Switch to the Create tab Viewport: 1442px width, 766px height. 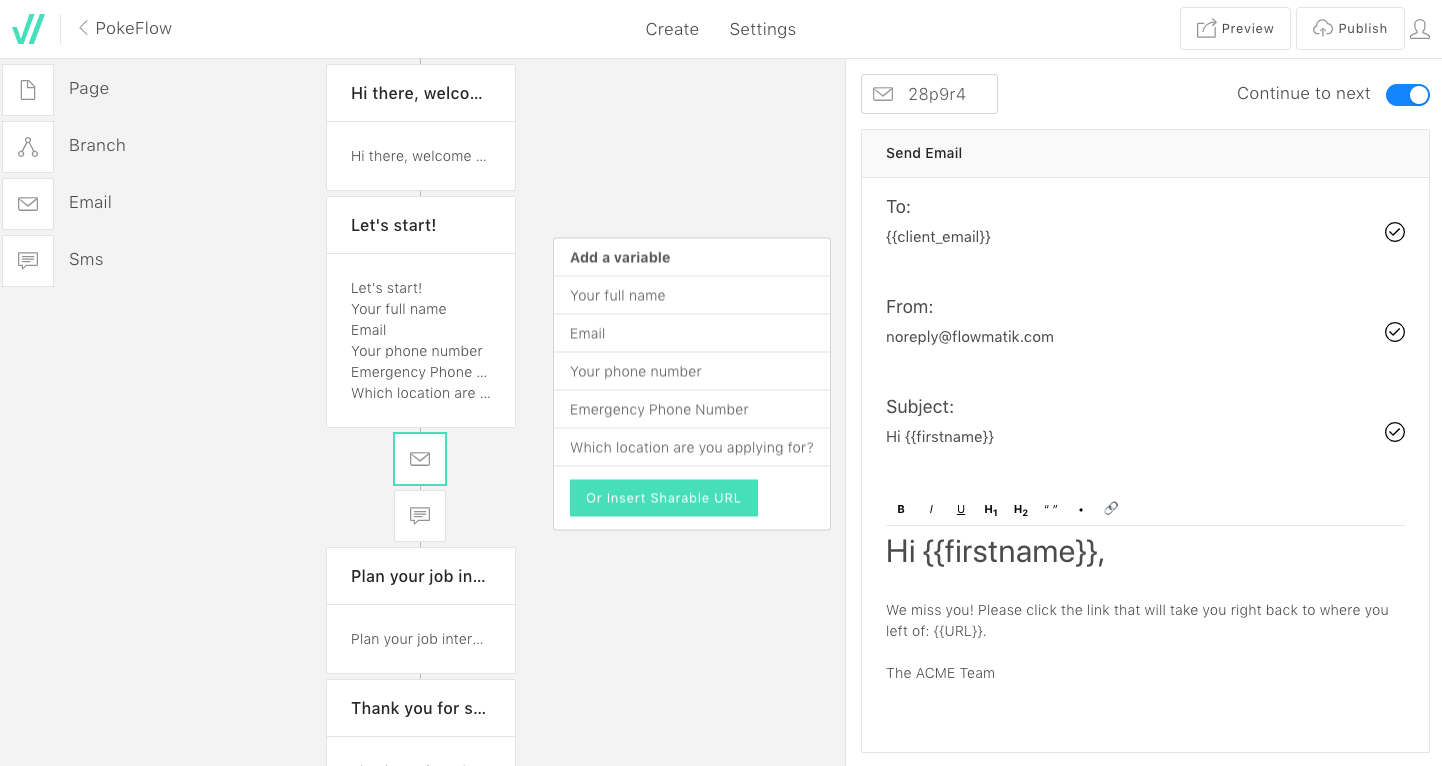tap(672, 29)
